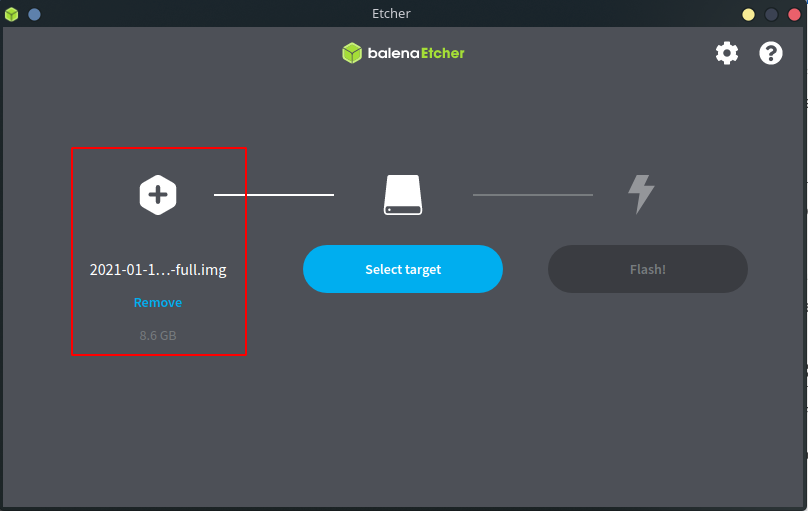Maximize window with the dark circle button
This screenshot has height=511, width=808.
771,14
